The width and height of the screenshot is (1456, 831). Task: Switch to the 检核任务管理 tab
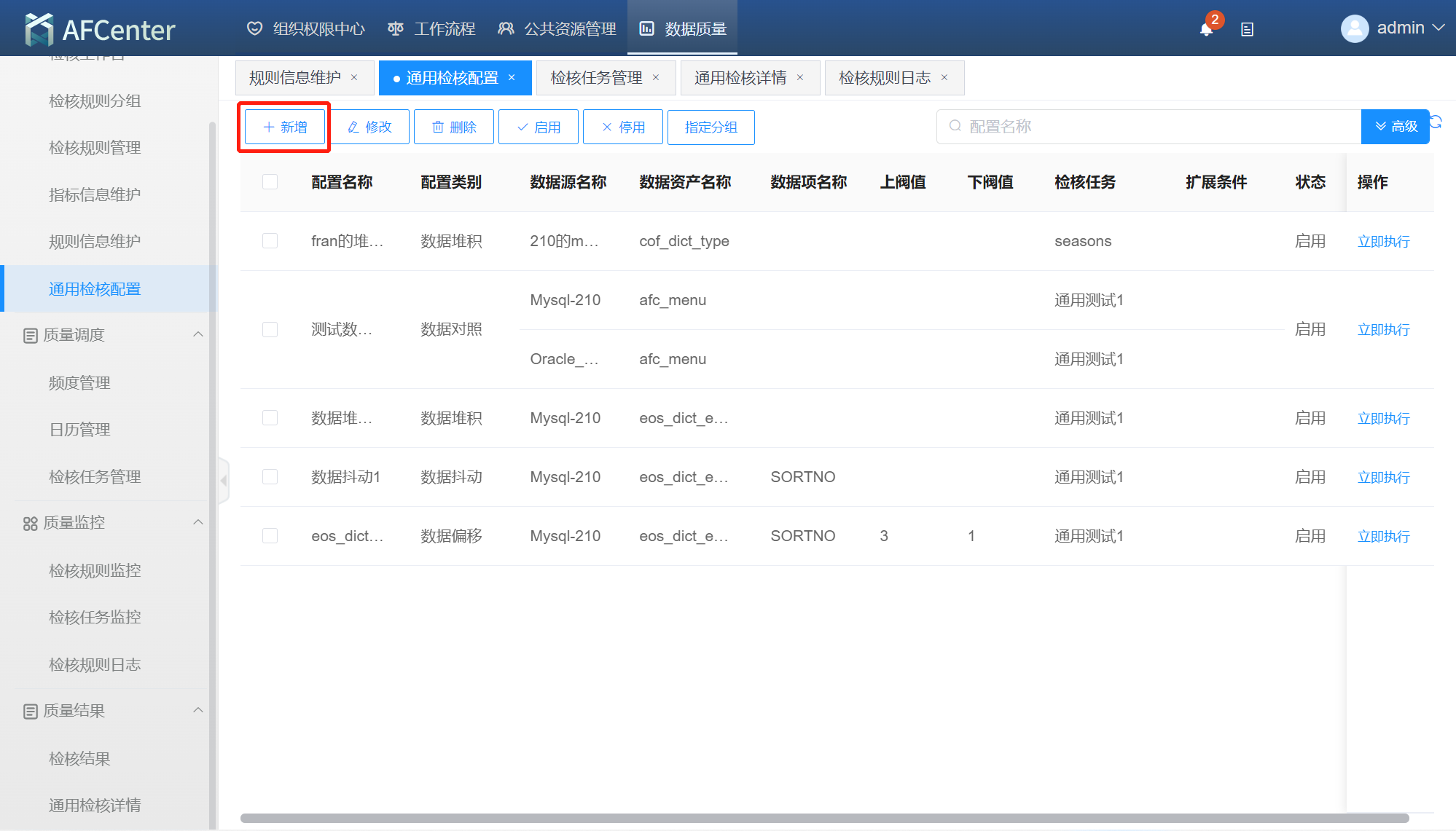pos(596,78)
